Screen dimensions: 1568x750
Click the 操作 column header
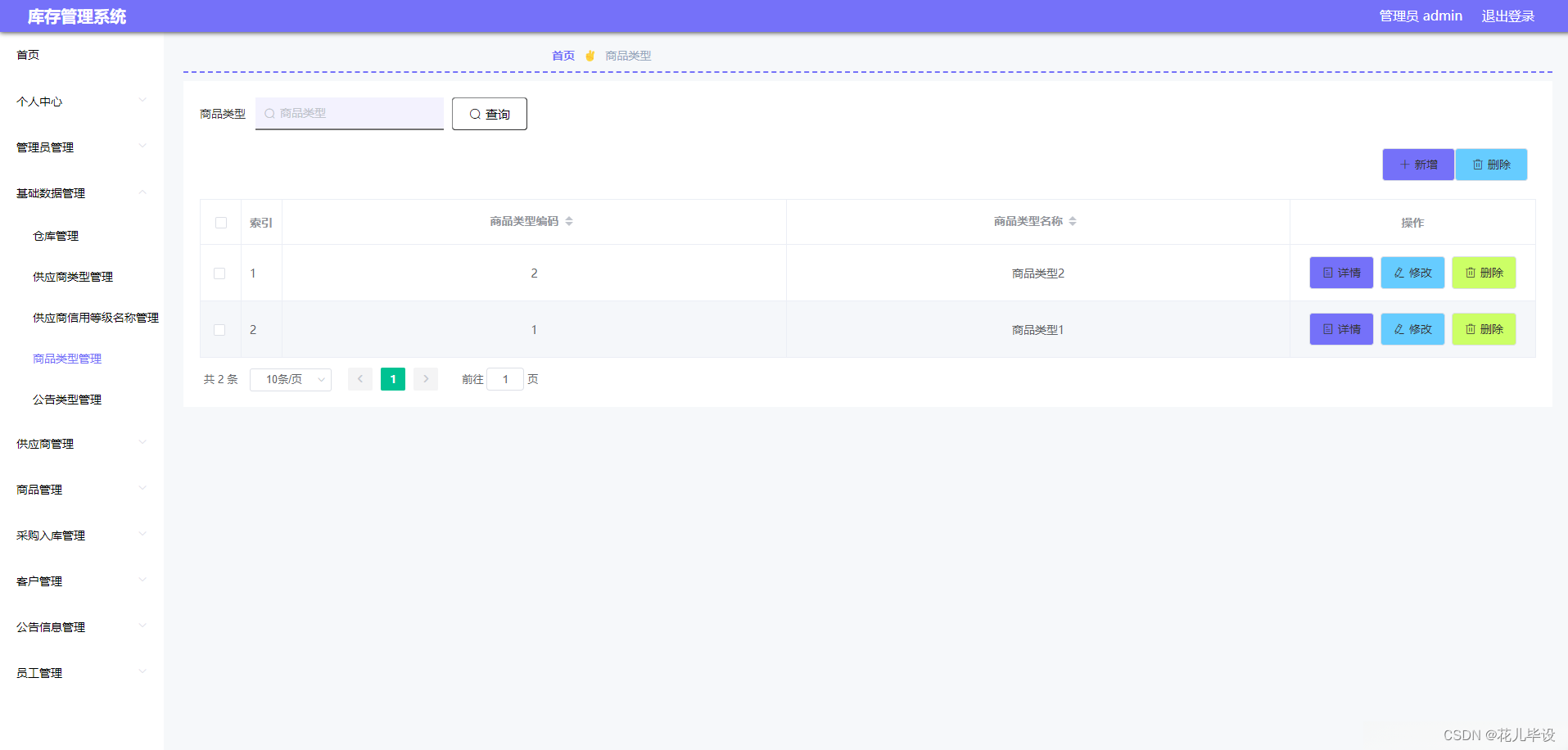(x=1412, y=223)
